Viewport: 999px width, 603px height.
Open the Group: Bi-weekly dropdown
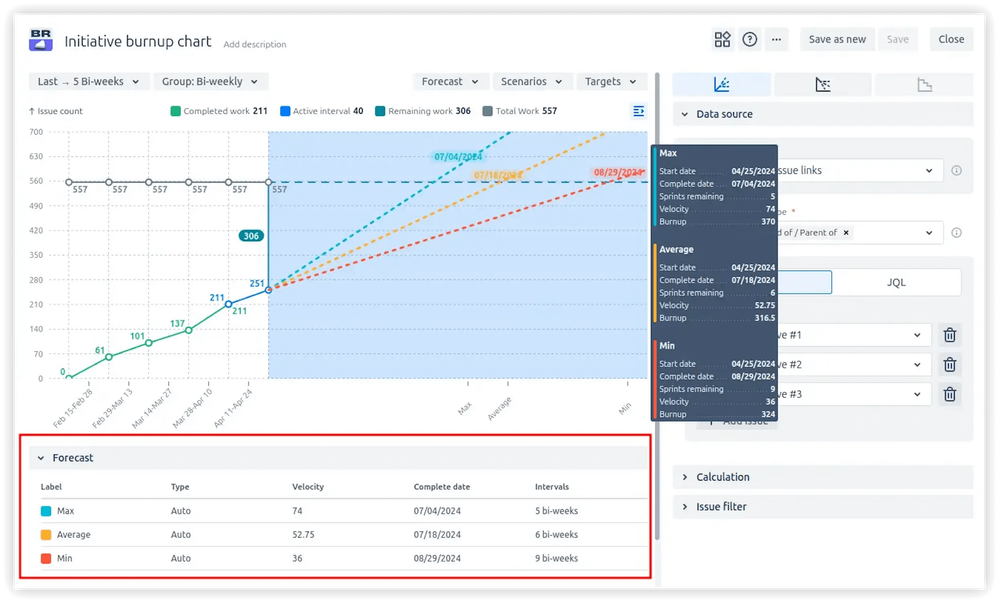pos(210,81)
